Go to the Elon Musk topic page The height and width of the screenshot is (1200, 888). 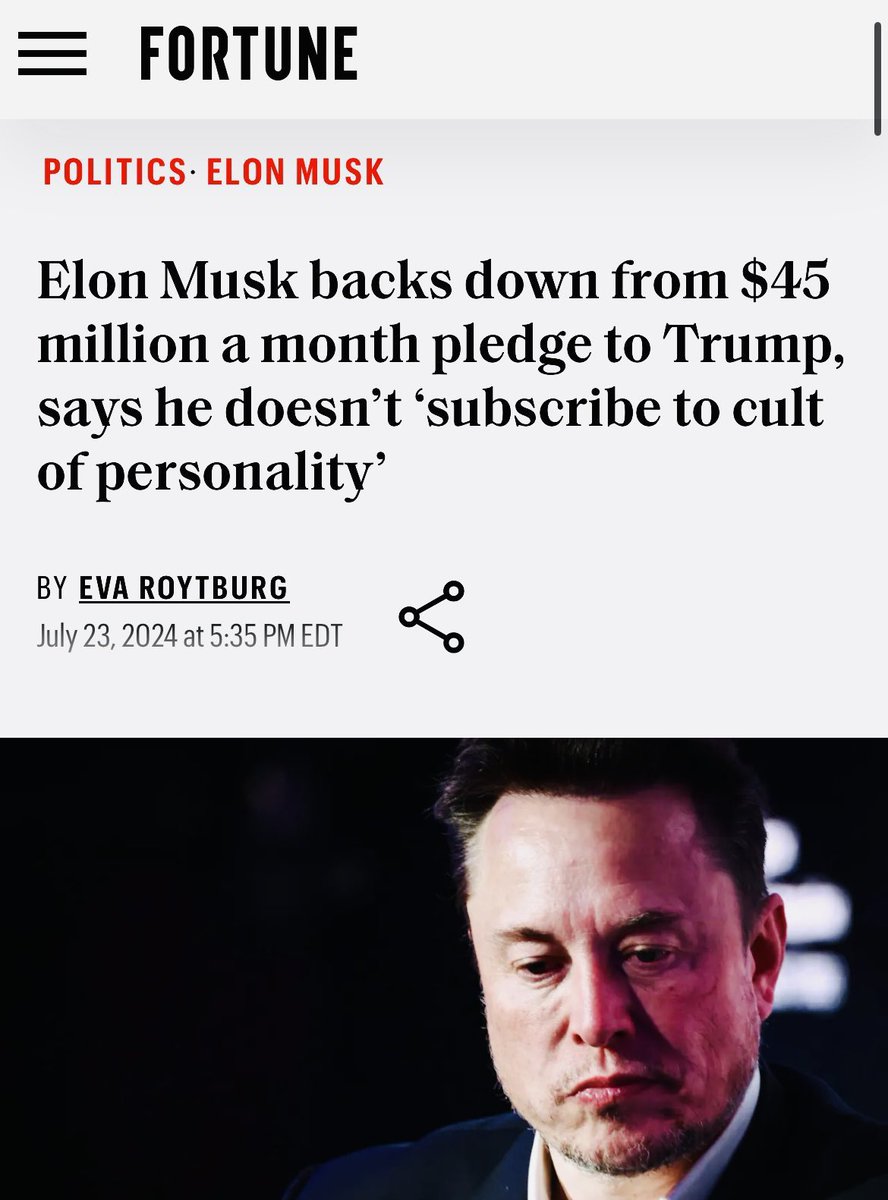(295, 172)
